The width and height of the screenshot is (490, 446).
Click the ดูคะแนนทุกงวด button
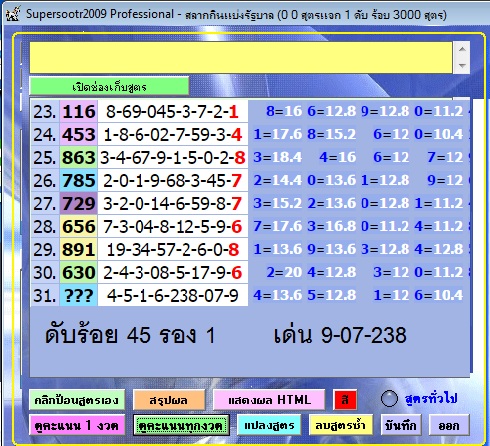[181, 425]
